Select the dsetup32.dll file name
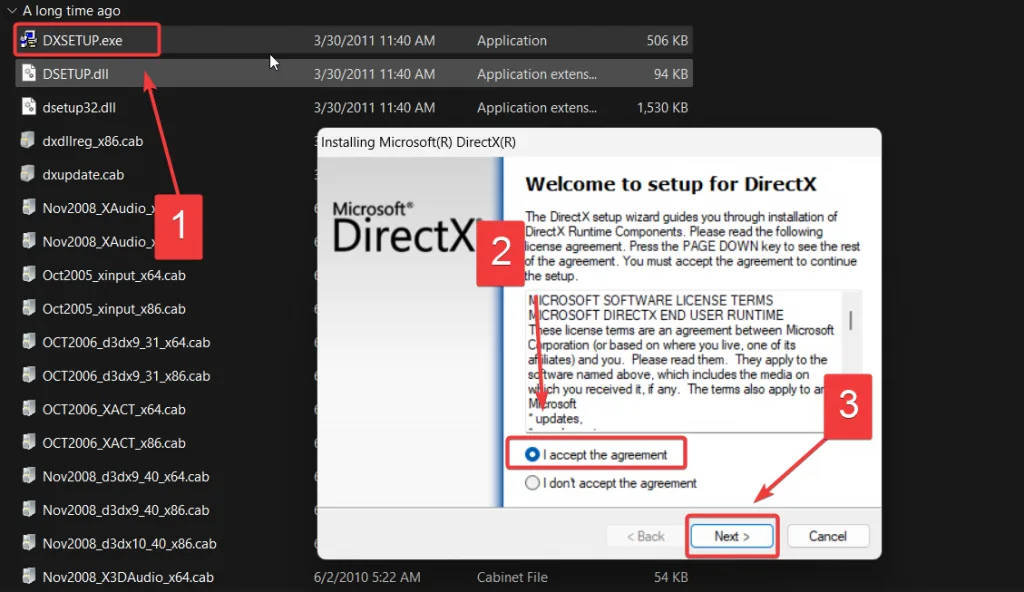 pyautogui.click(x=79, y=107)
